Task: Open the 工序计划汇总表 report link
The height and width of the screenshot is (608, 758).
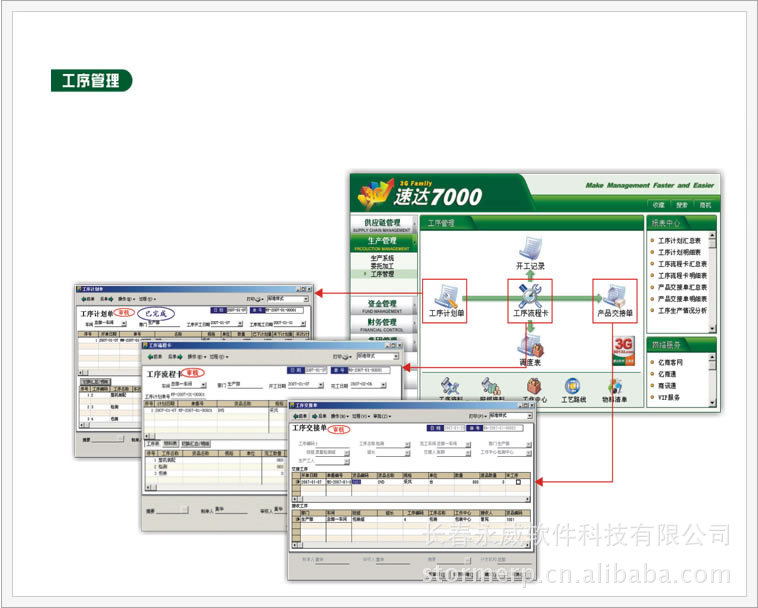Action: (x=679, y=240)
